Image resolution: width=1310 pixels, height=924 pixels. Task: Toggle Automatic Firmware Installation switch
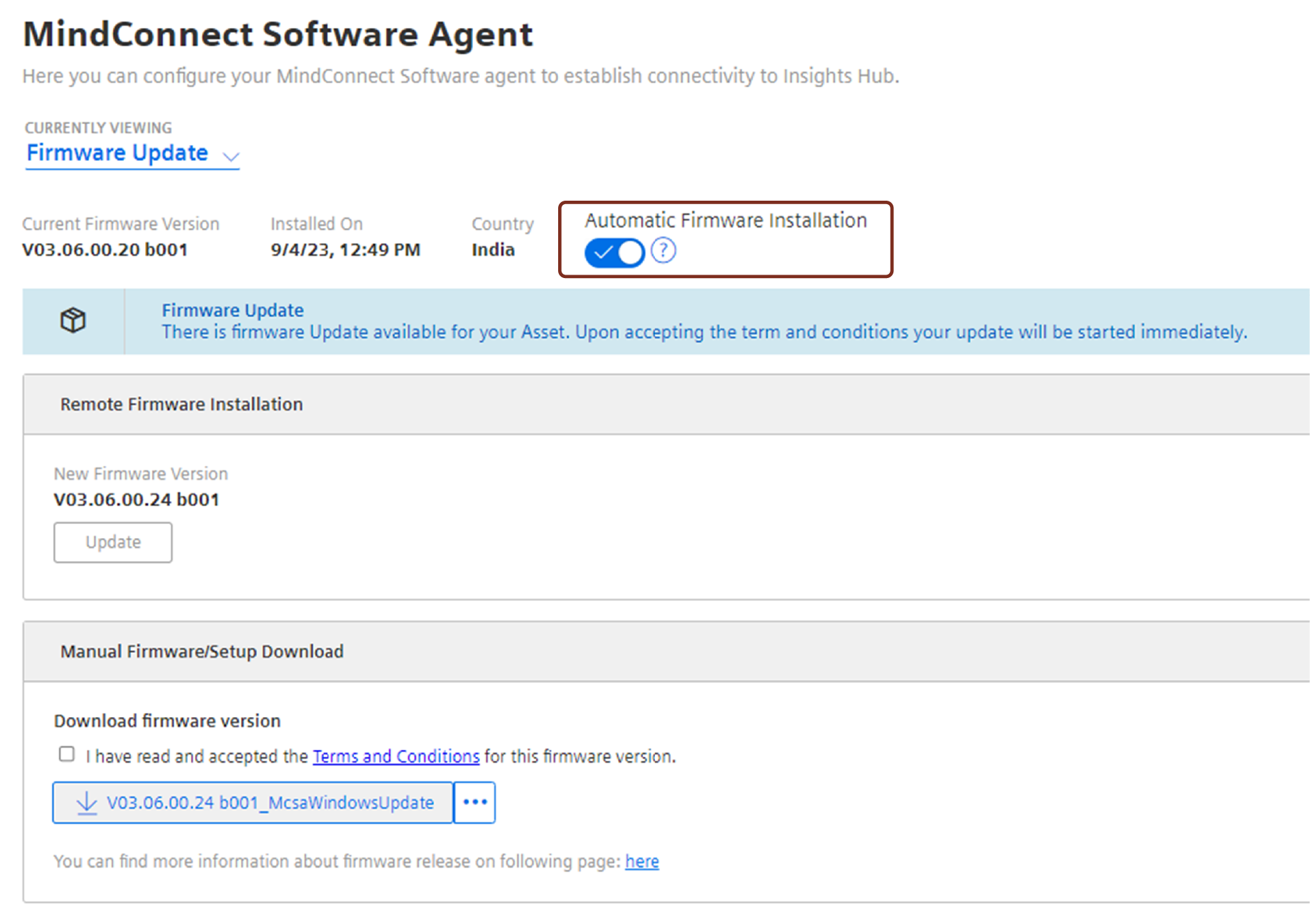[x=614, y=252]
